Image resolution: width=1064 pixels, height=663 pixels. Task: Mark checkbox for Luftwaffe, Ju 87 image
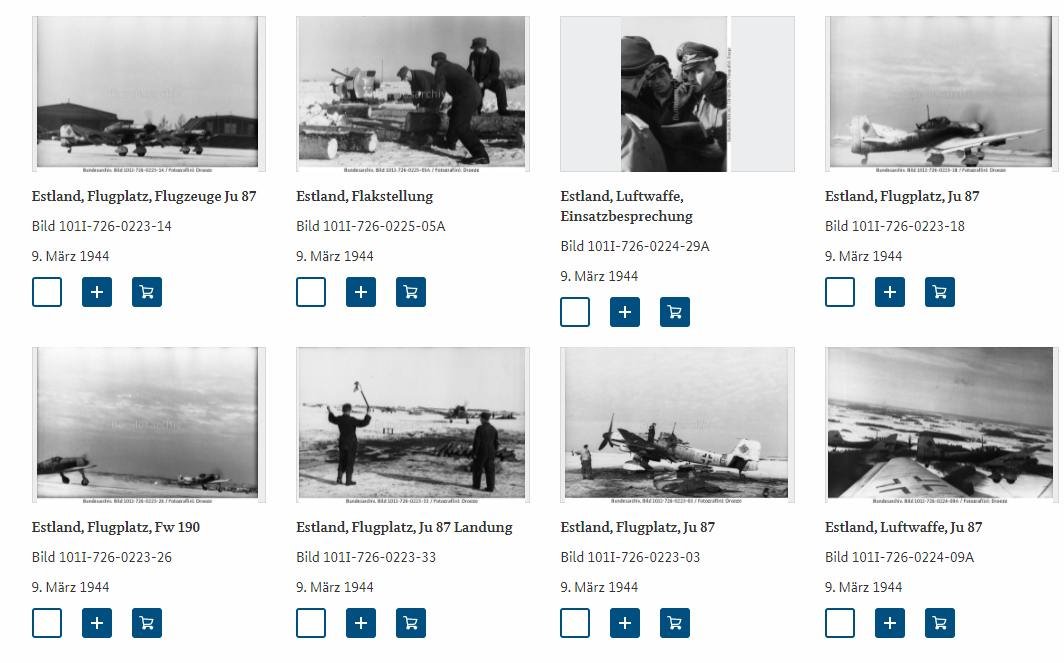[x=840, y=623]
